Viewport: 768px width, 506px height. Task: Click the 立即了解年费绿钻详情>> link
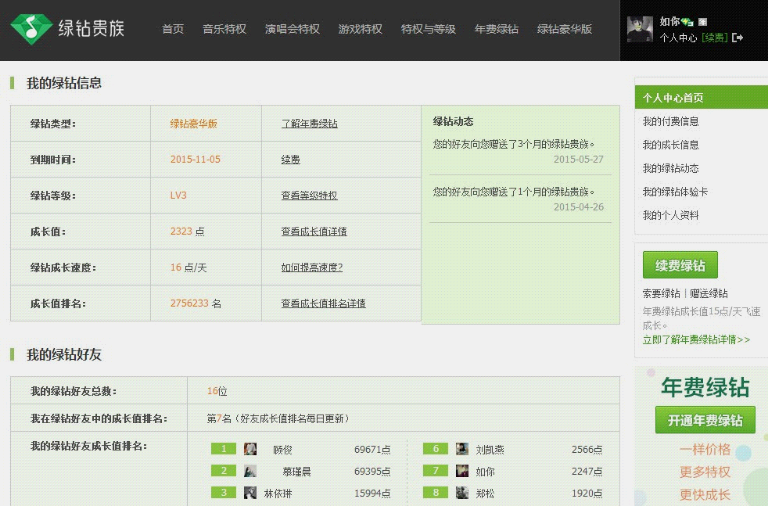pyautogui.click(x=696, y=339)
